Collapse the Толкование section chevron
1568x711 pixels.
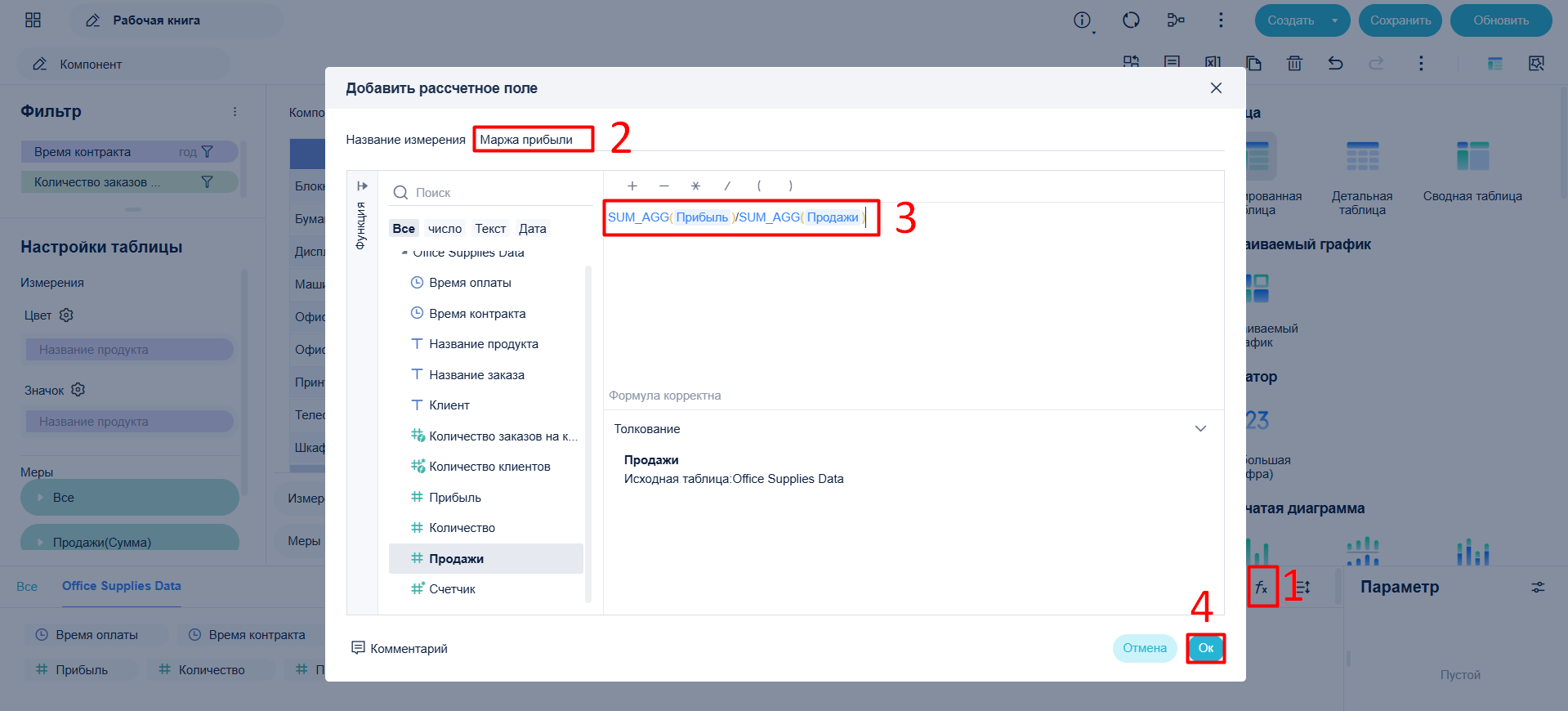(x=1200, y=429)
